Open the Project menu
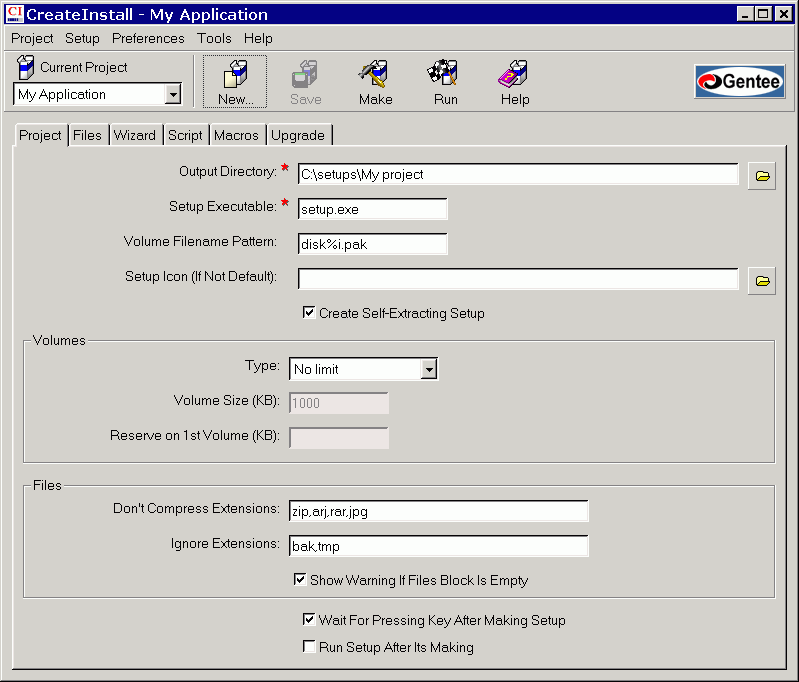The width and height of the screenshot is (799, 682). click(x=32, y=38)
